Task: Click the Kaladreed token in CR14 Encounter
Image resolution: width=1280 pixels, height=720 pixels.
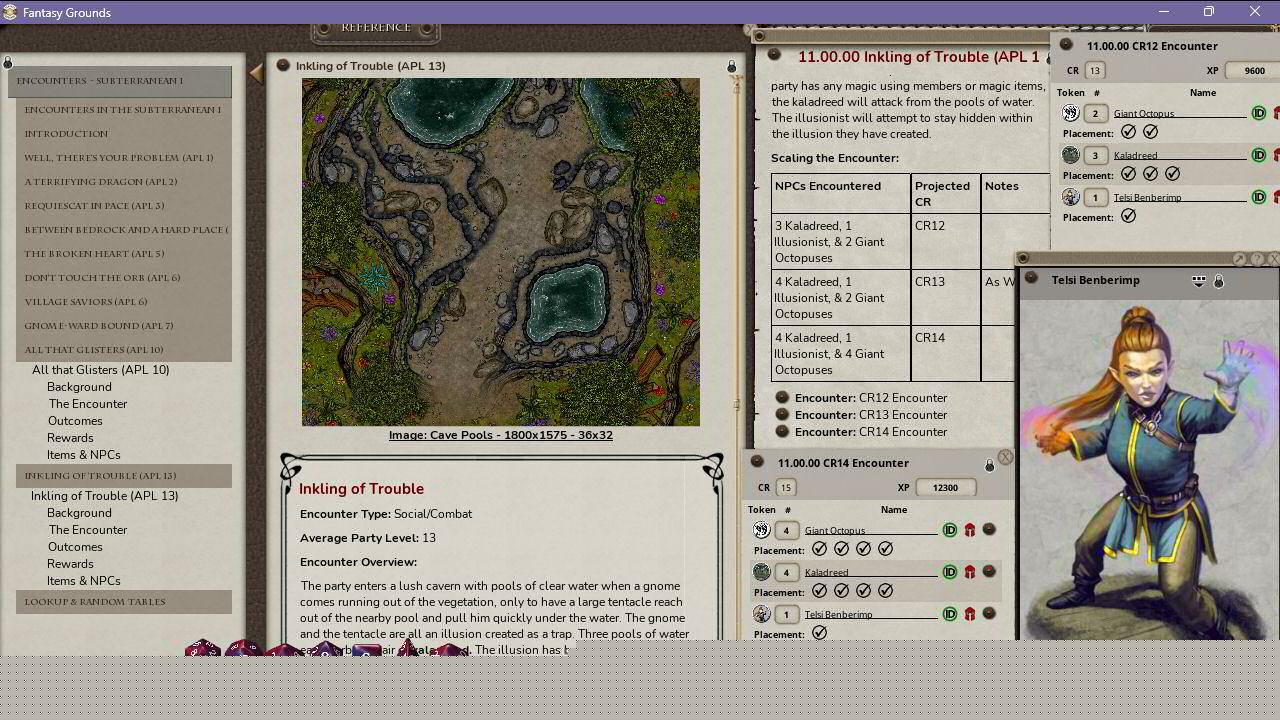Action: click(762, 572)
